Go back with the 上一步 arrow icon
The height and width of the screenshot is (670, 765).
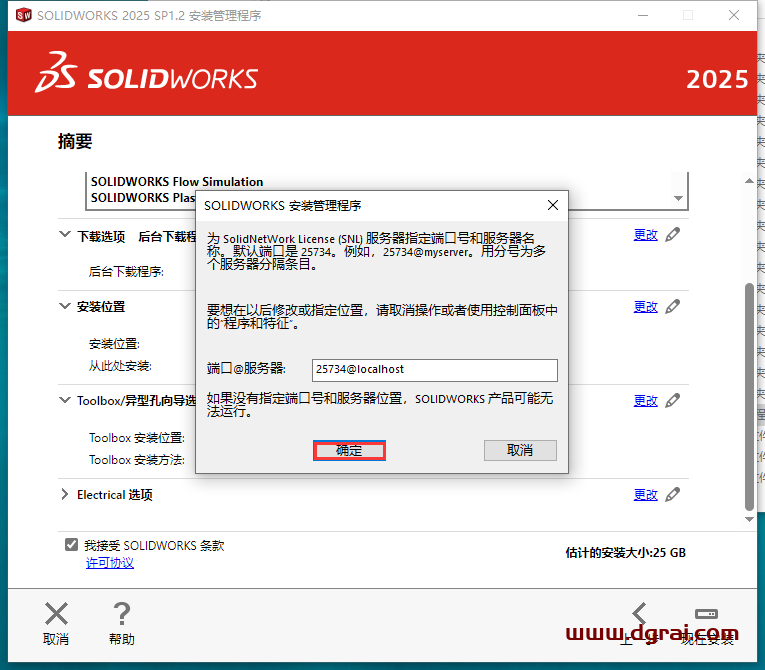click(639, 614)
